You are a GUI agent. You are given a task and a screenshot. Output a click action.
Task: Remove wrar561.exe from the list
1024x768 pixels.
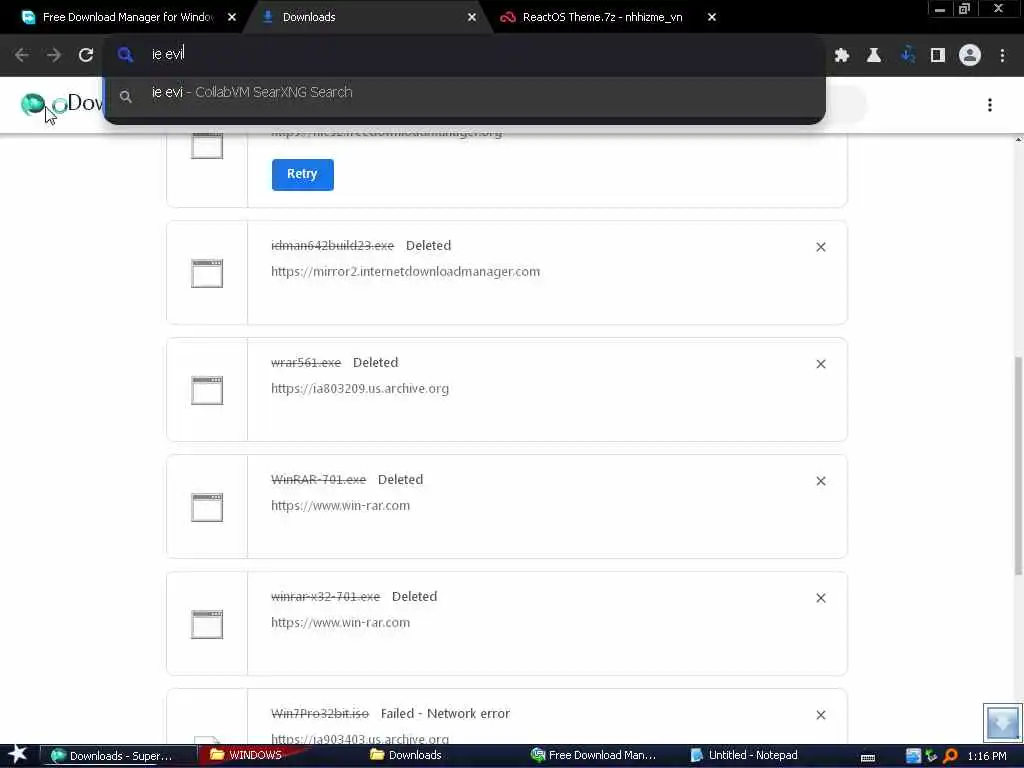[821, 364]
